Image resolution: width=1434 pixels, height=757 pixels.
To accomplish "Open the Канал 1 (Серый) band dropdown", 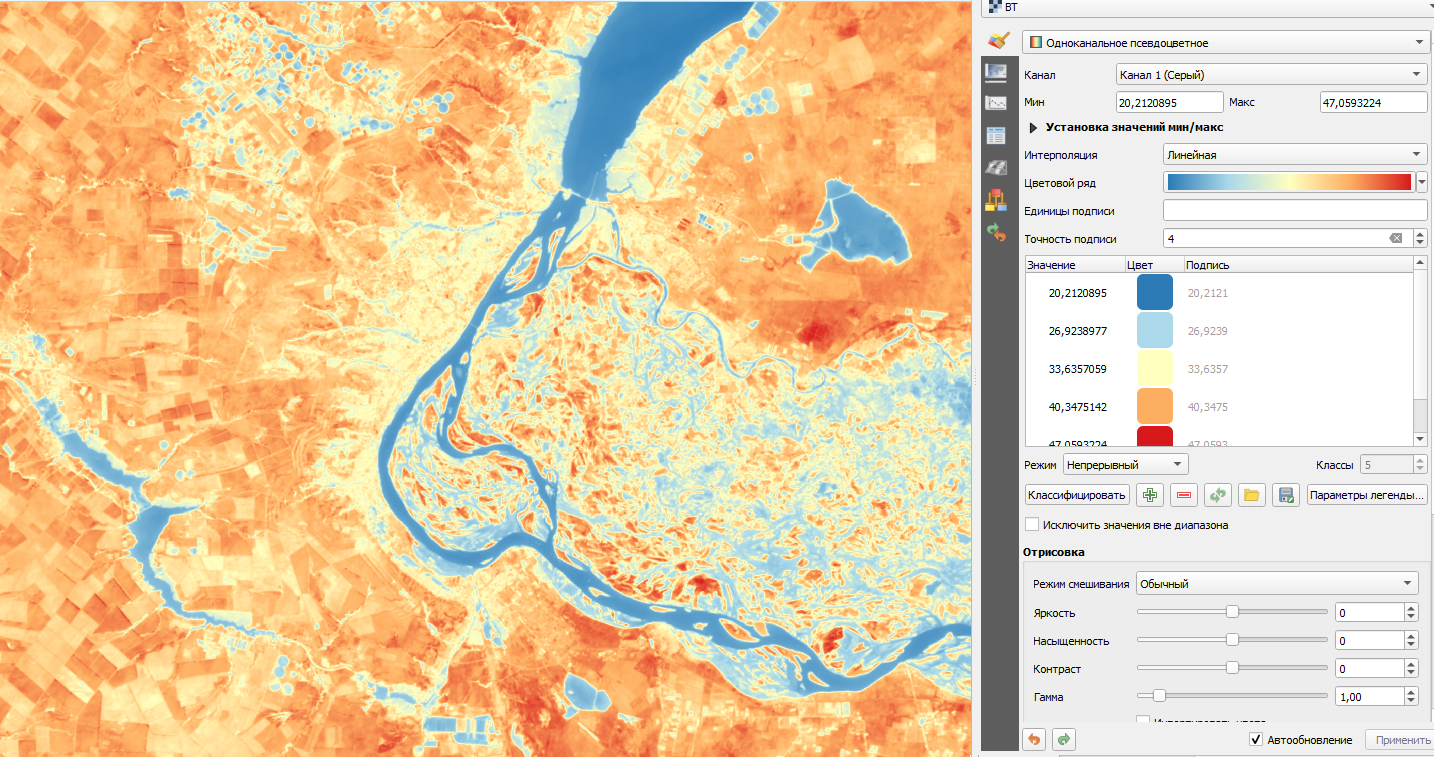I will coord(1271,74).
